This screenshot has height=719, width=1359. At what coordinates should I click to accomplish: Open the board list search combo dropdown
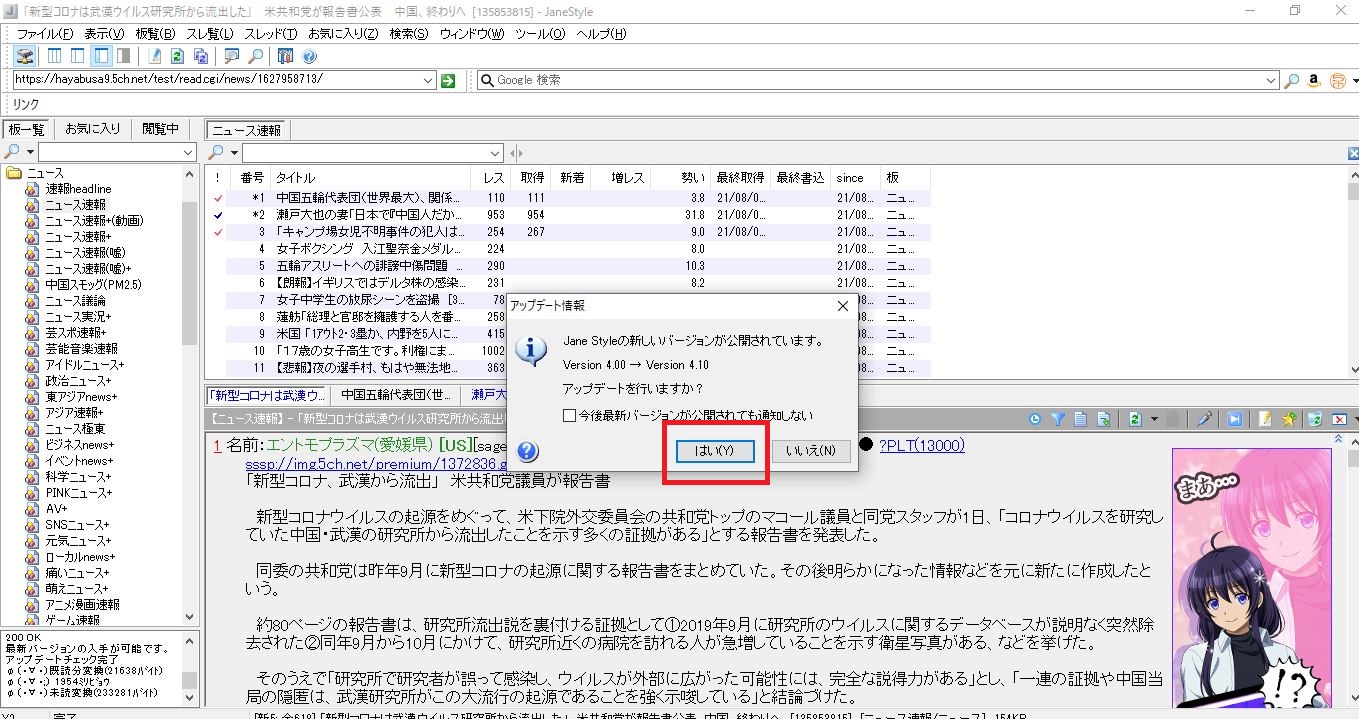coord(189,152)
